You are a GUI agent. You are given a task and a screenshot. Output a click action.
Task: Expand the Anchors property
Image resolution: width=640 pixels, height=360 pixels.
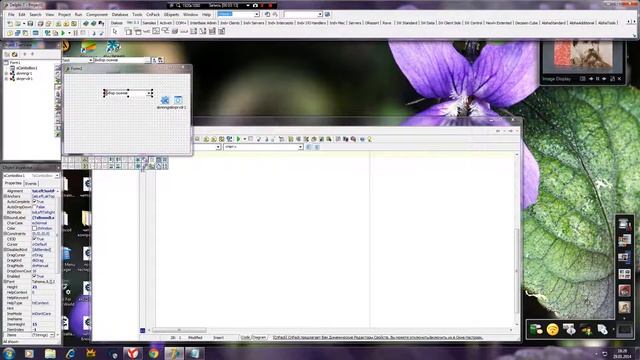[5, 196]
